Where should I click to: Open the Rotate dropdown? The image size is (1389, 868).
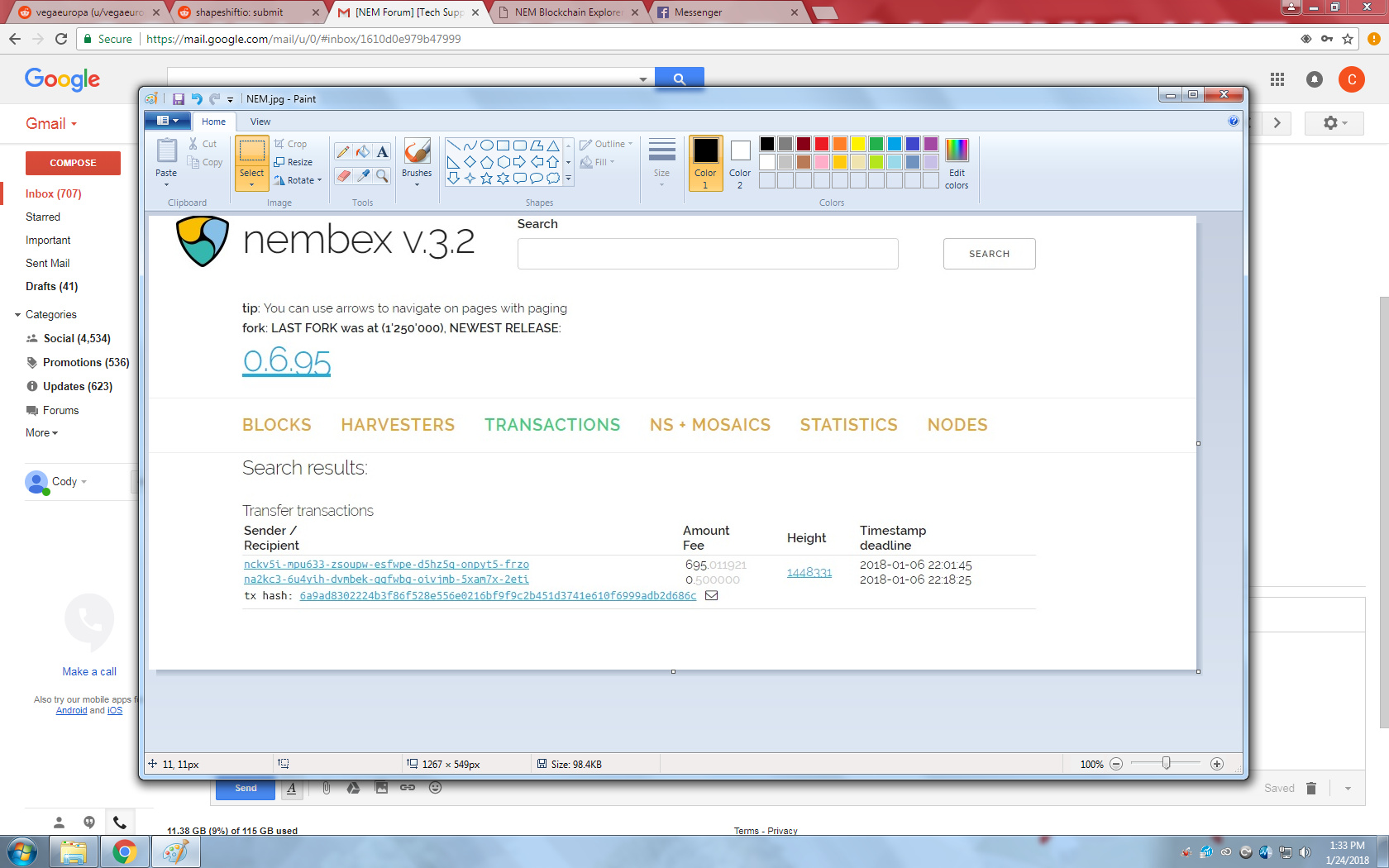click(x=319, y=180)
